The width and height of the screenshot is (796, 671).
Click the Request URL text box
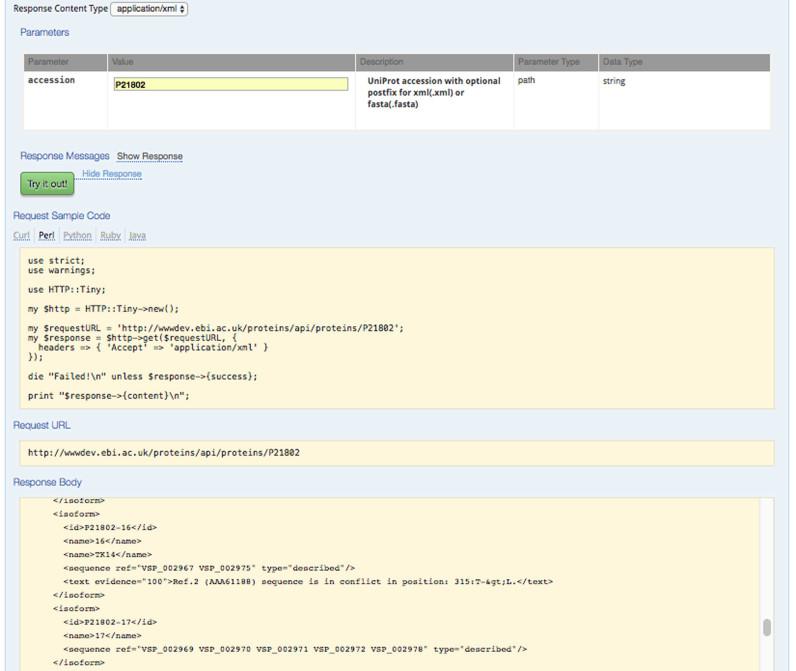coord(393,453)
